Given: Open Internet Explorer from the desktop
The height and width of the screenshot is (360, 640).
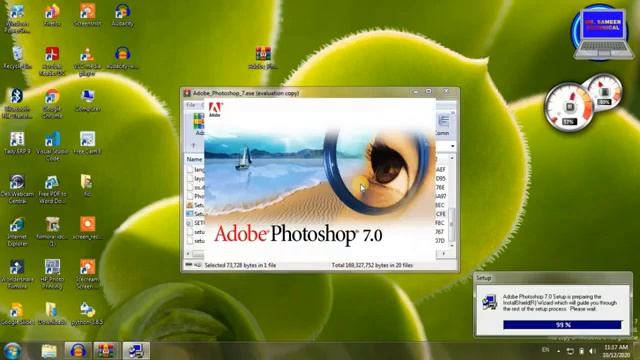Looking at the screenshot, I should pos(17,232).
